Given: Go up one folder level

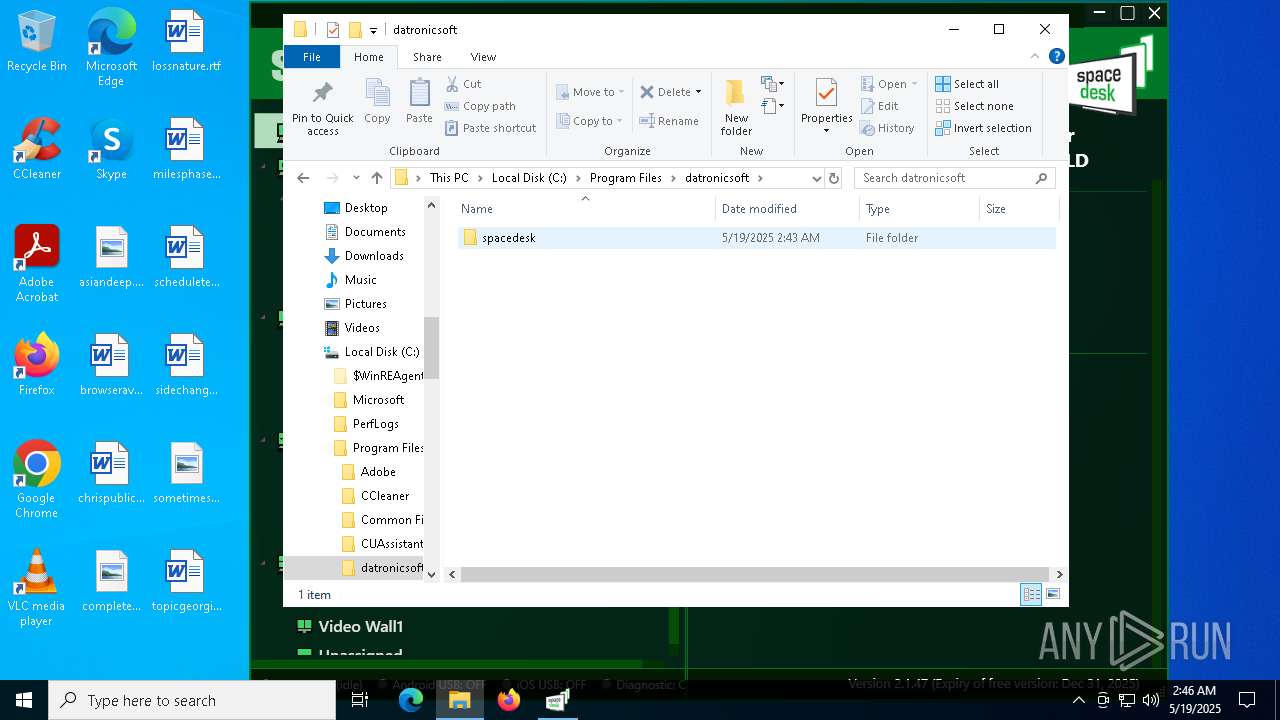Looking at the screenshot, I should tap(377, 178).
